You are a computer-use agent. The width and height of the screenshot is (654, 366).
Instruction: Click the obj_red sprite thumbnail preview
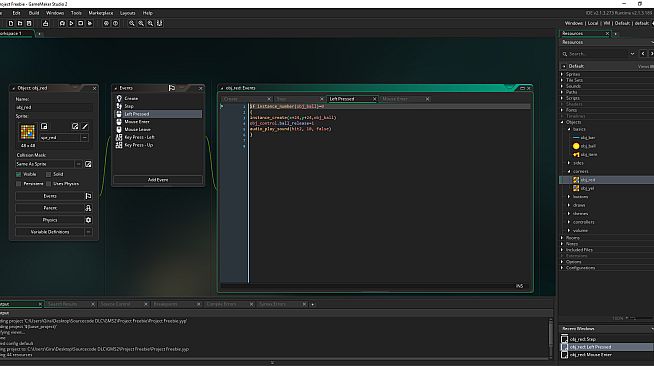28,132
